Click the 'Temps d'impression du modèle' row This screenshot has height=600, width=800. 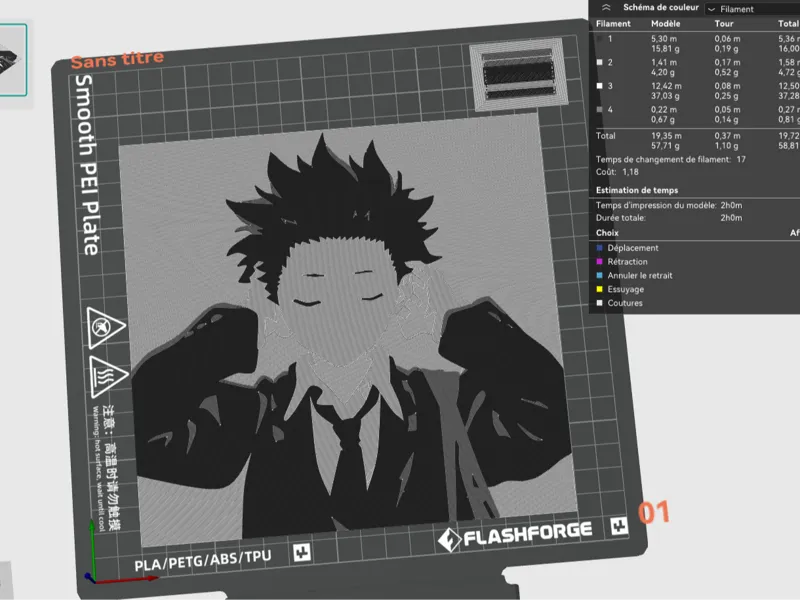click(669, 205)
